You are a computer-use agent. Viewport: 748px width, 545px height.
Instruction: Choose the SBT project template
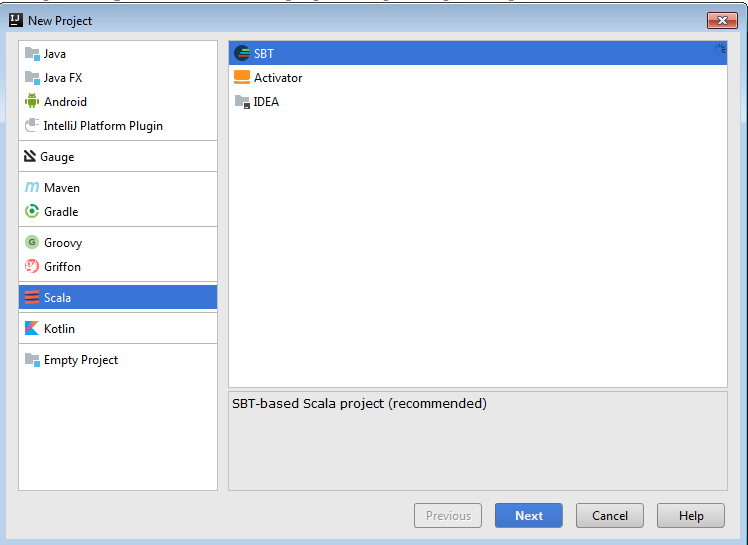(x=478, y=53)
